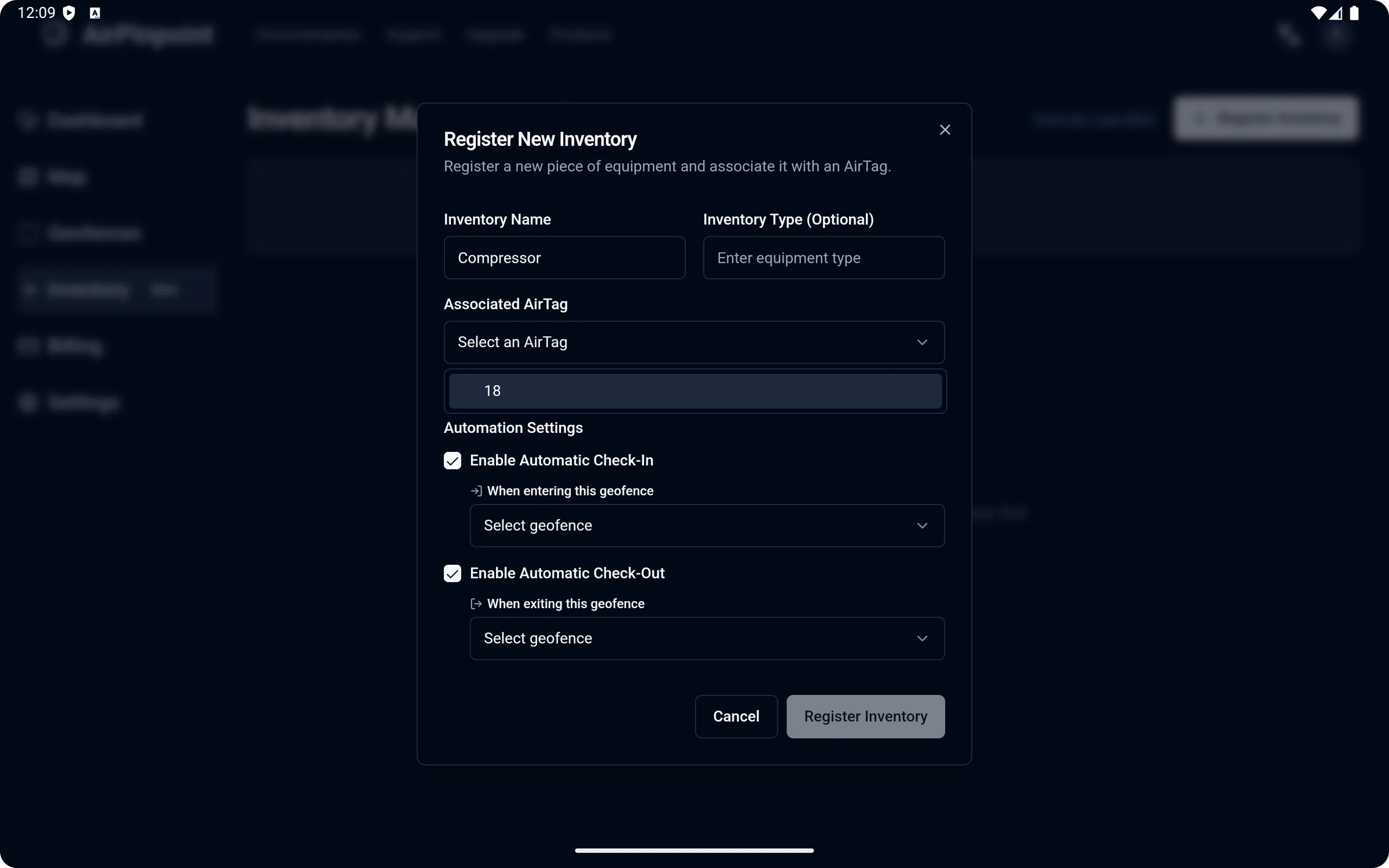
Task: Click the Inventory Type equipment field
Action: coord(824,258)
